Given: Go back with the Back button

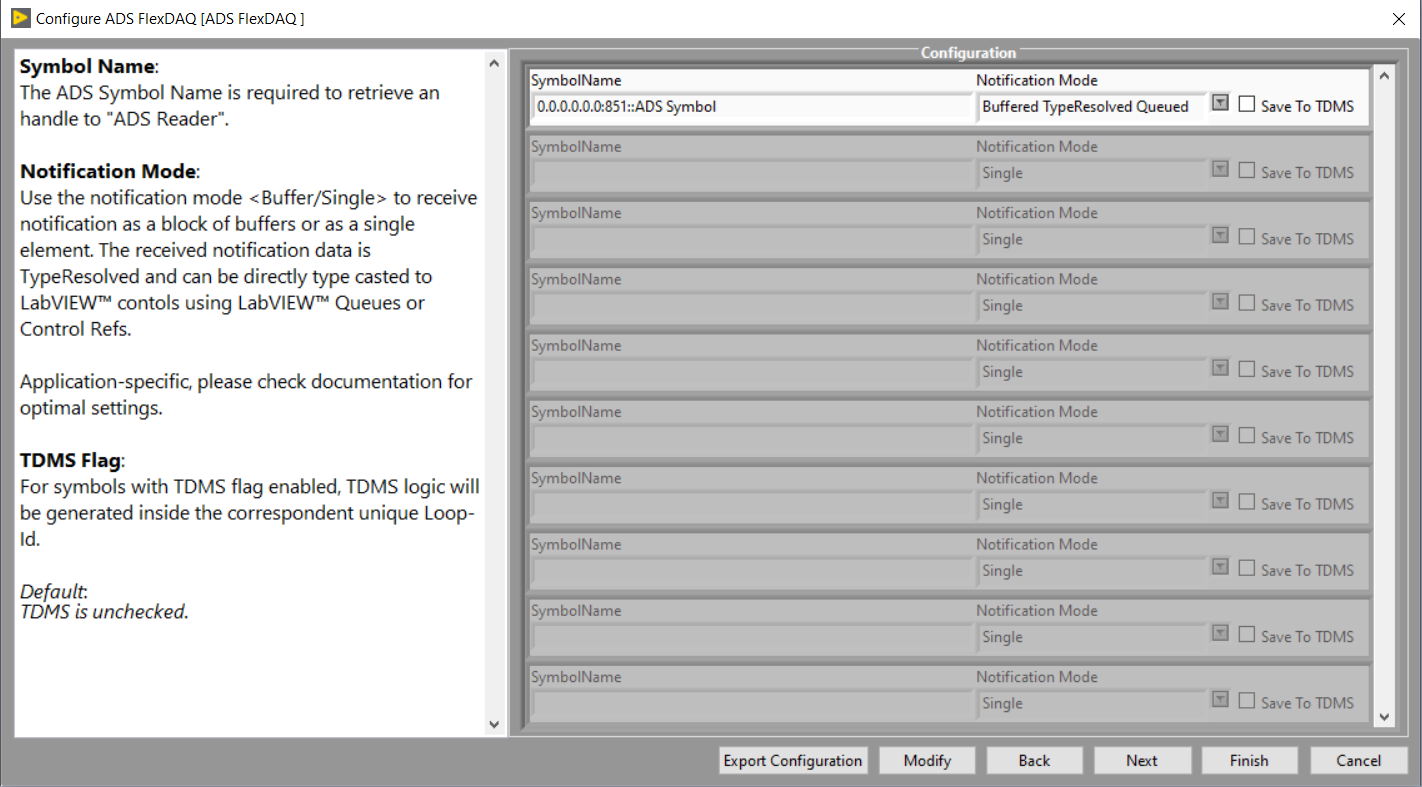Looking at the screenshot, I should 1034,761.
